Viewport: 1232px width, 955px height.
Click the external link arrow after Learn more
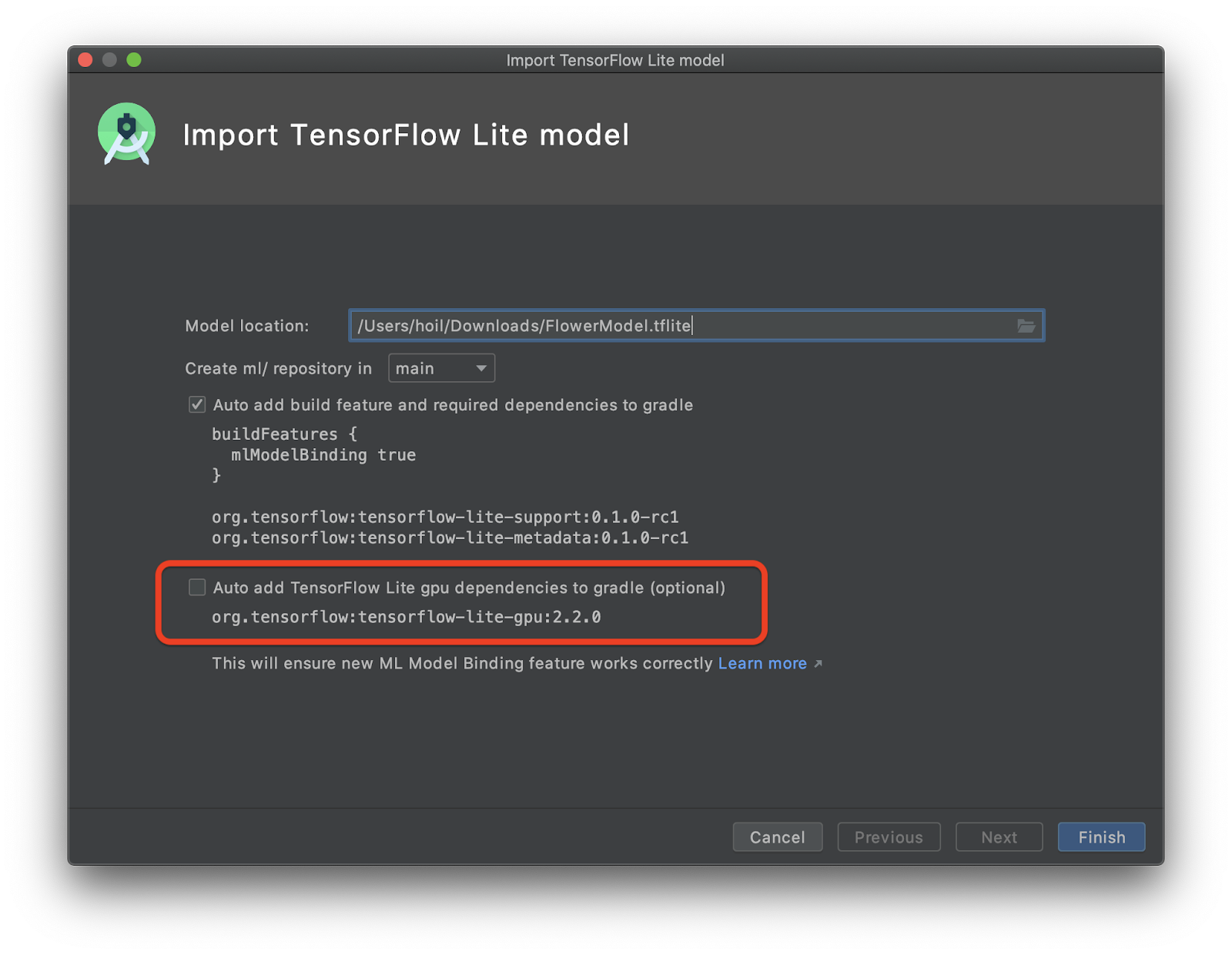point(818,664)
